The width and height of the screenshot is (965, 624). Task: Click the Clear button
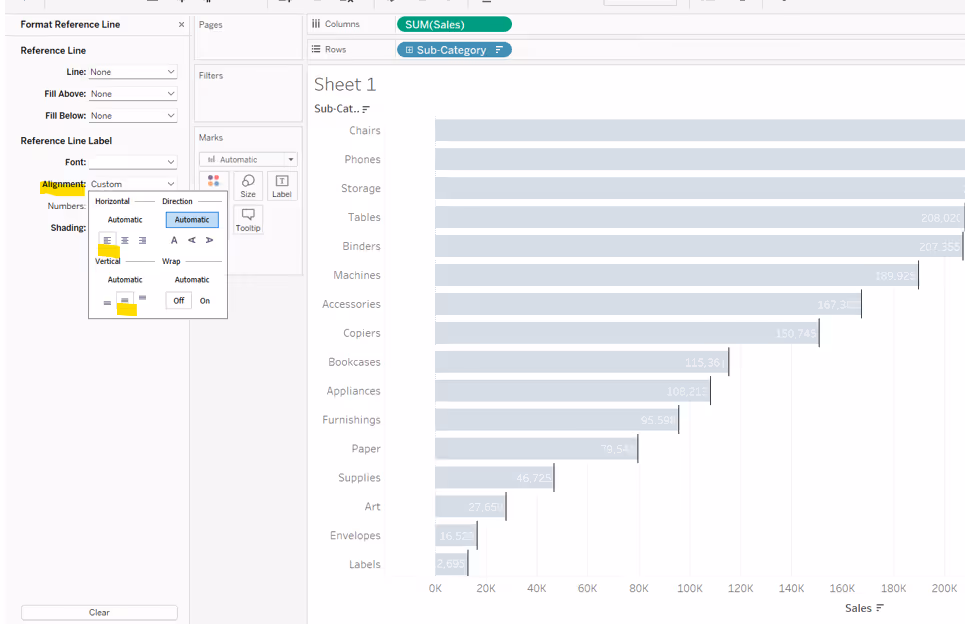tap(99, 612)
